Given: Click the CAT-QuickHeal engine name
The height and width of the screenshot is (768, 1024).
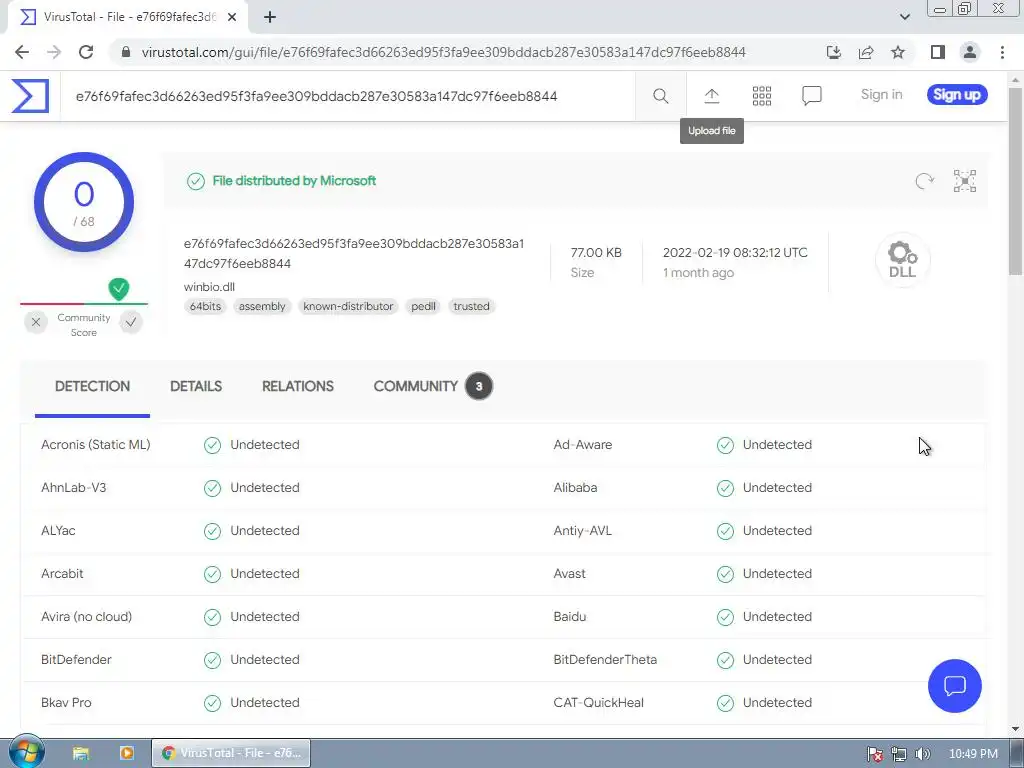Looking at the screenshot, I should coord(598,703).
